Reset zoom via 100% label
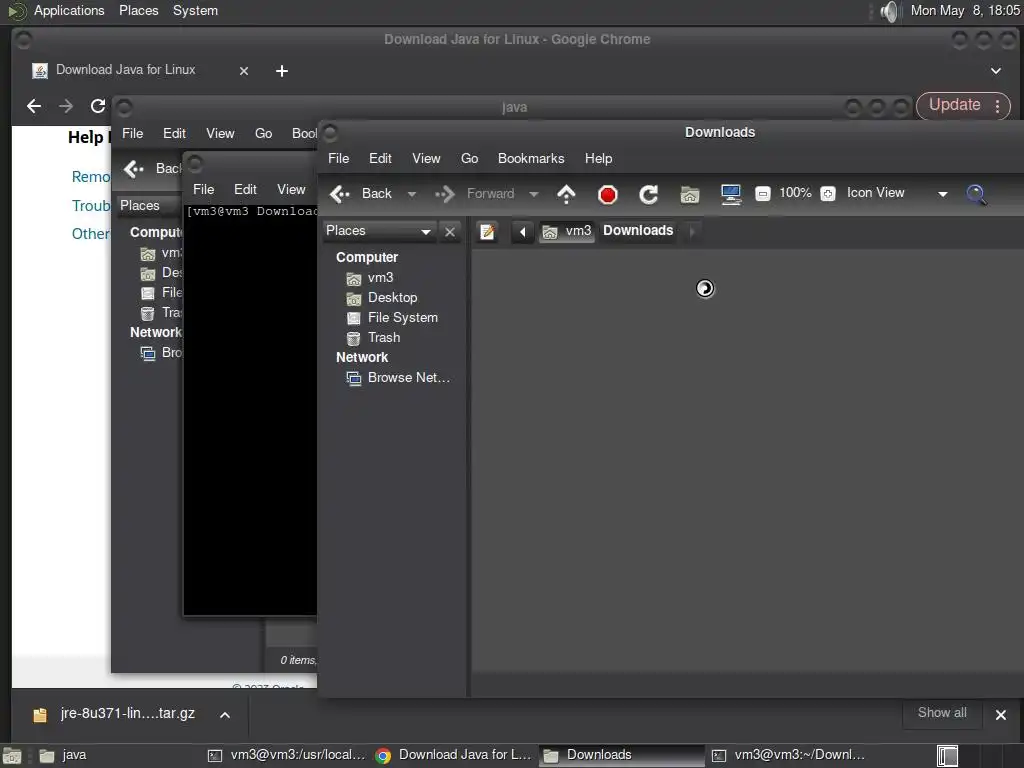1024x768 pixels. point(795,193)
